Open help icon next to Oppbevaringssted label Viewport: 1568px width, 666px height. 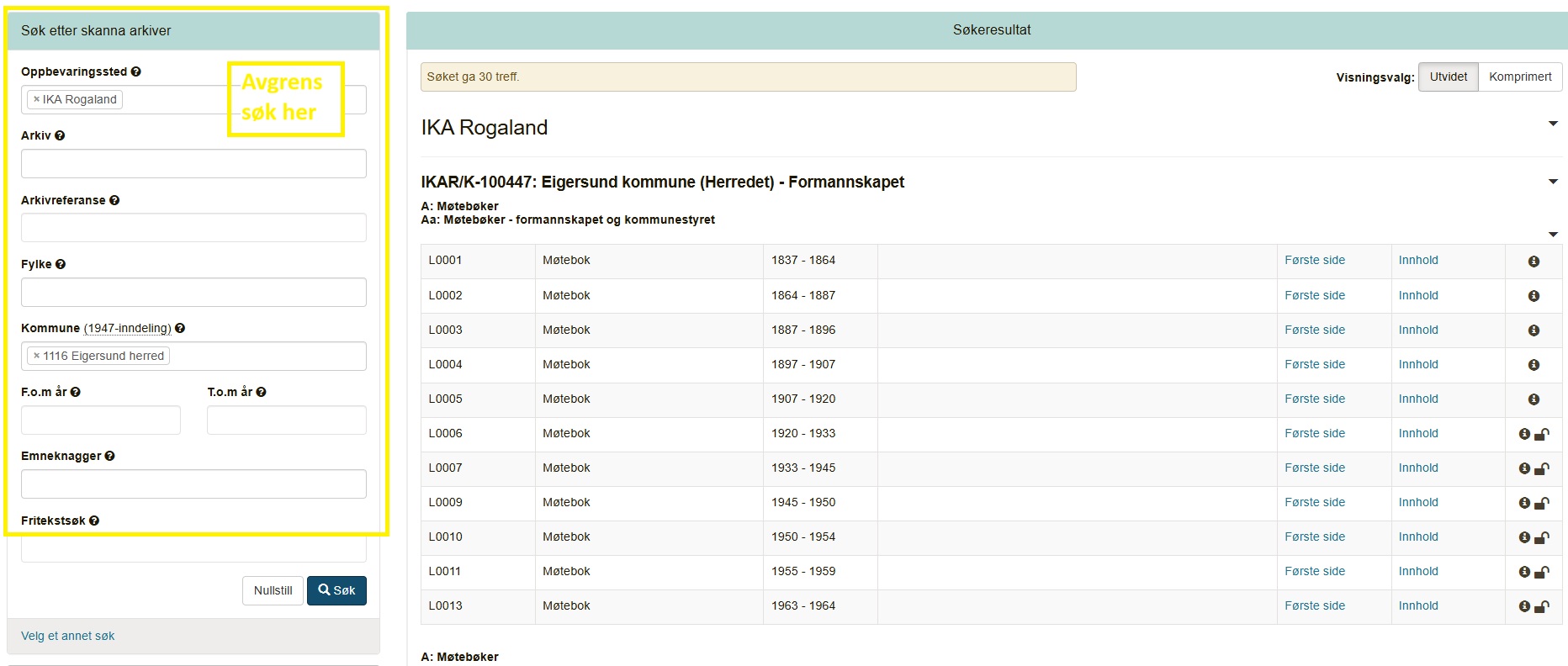[136, 72]
